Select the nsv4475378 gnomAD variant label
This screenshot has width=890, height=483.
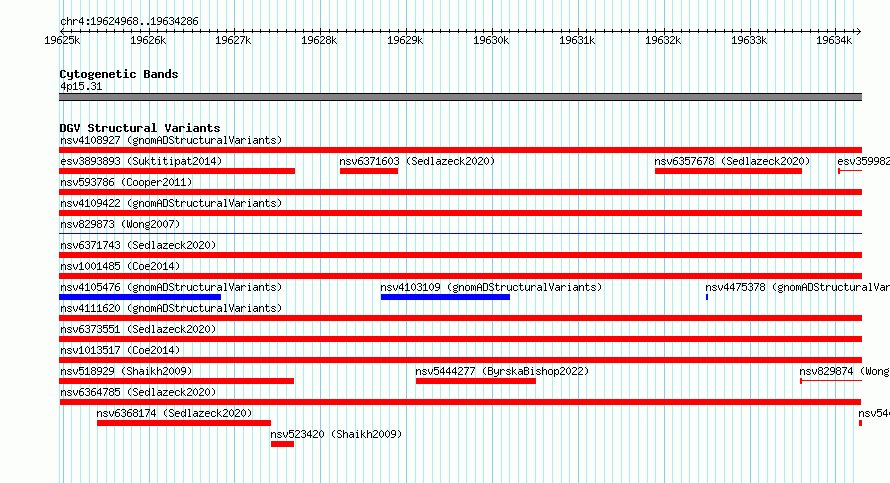pos(797,287)
